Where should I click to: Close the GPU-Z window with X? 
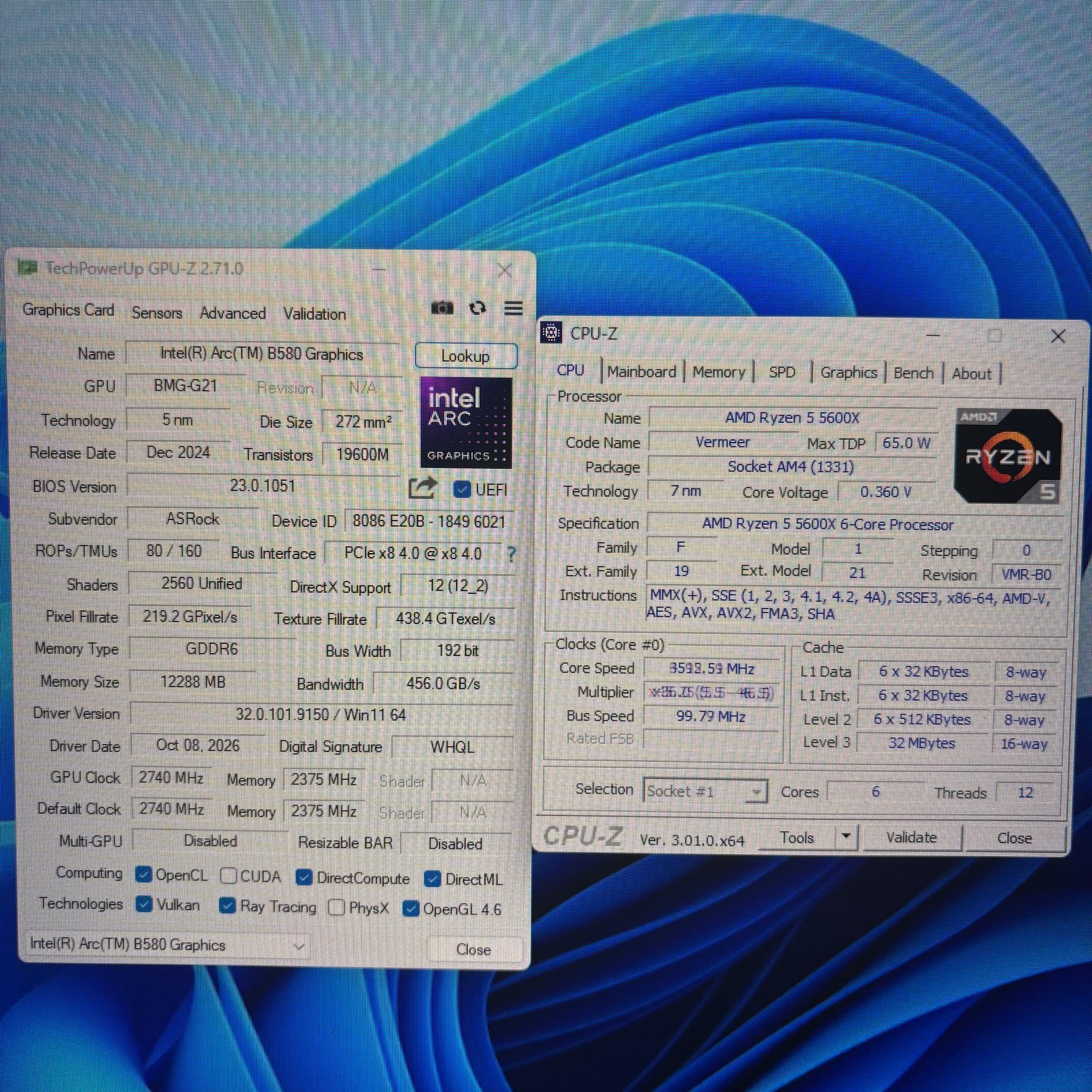click(504, 270)
